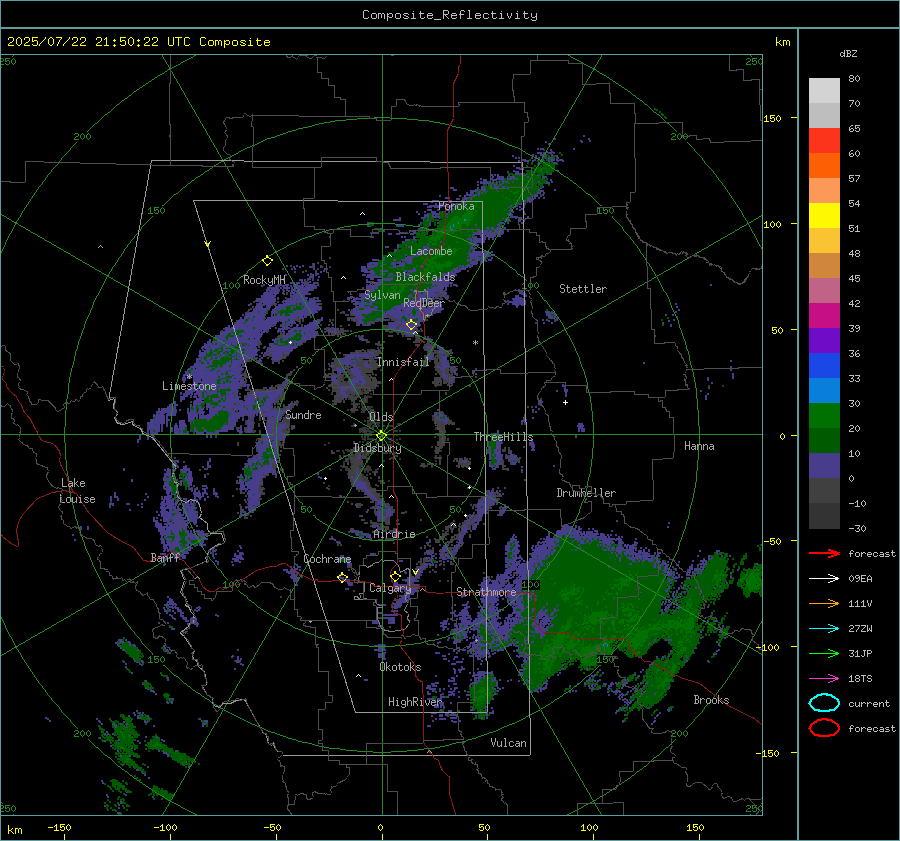Click the HighRiver label

coord(415,702)
